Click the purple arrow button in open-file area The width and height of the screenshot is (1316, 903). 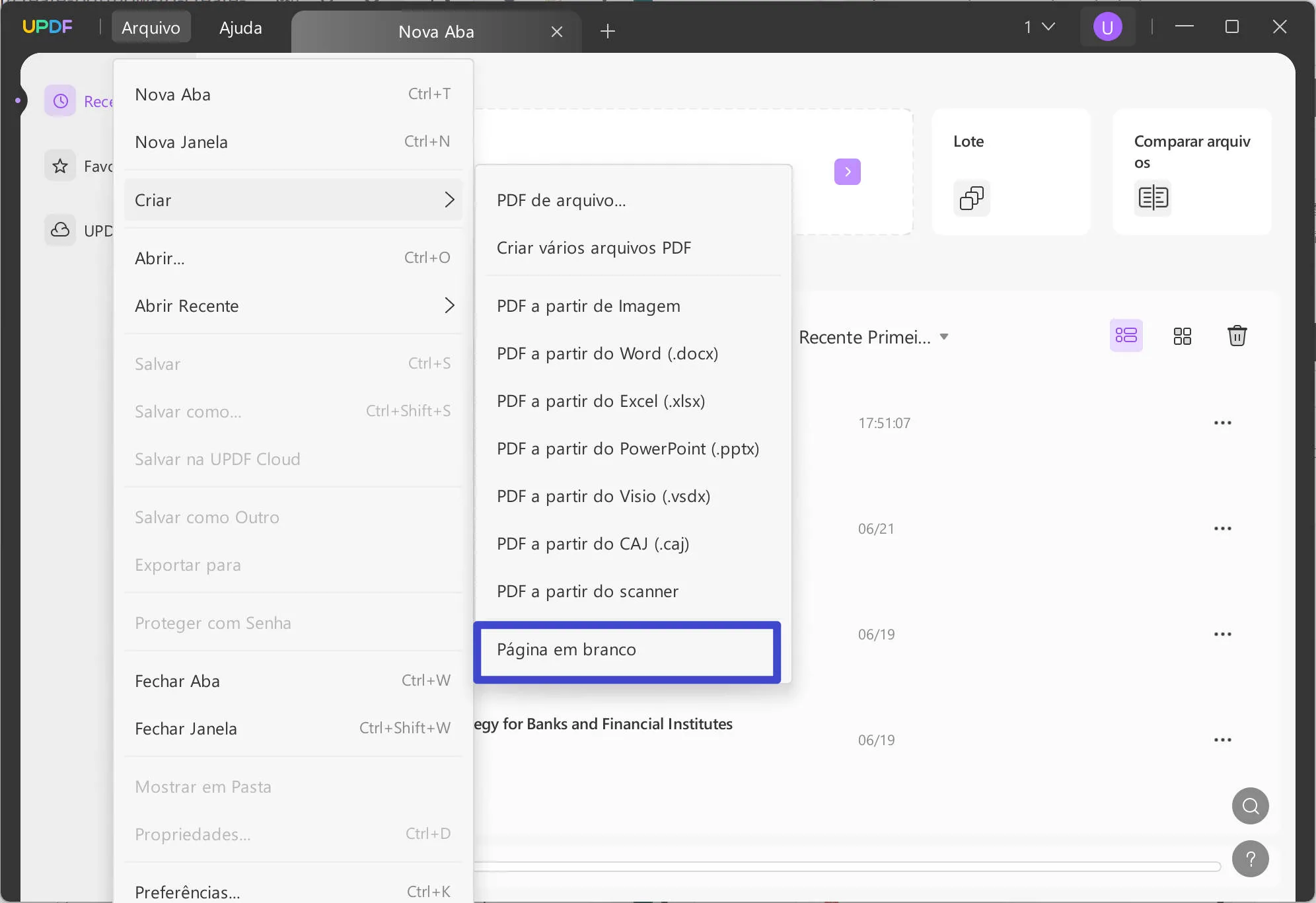pos(848,172)
